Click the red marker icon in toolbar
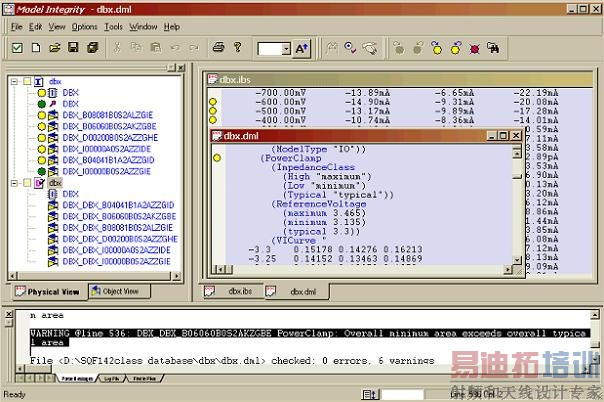This screenshot has width=604, height=402. click(475, 49)
